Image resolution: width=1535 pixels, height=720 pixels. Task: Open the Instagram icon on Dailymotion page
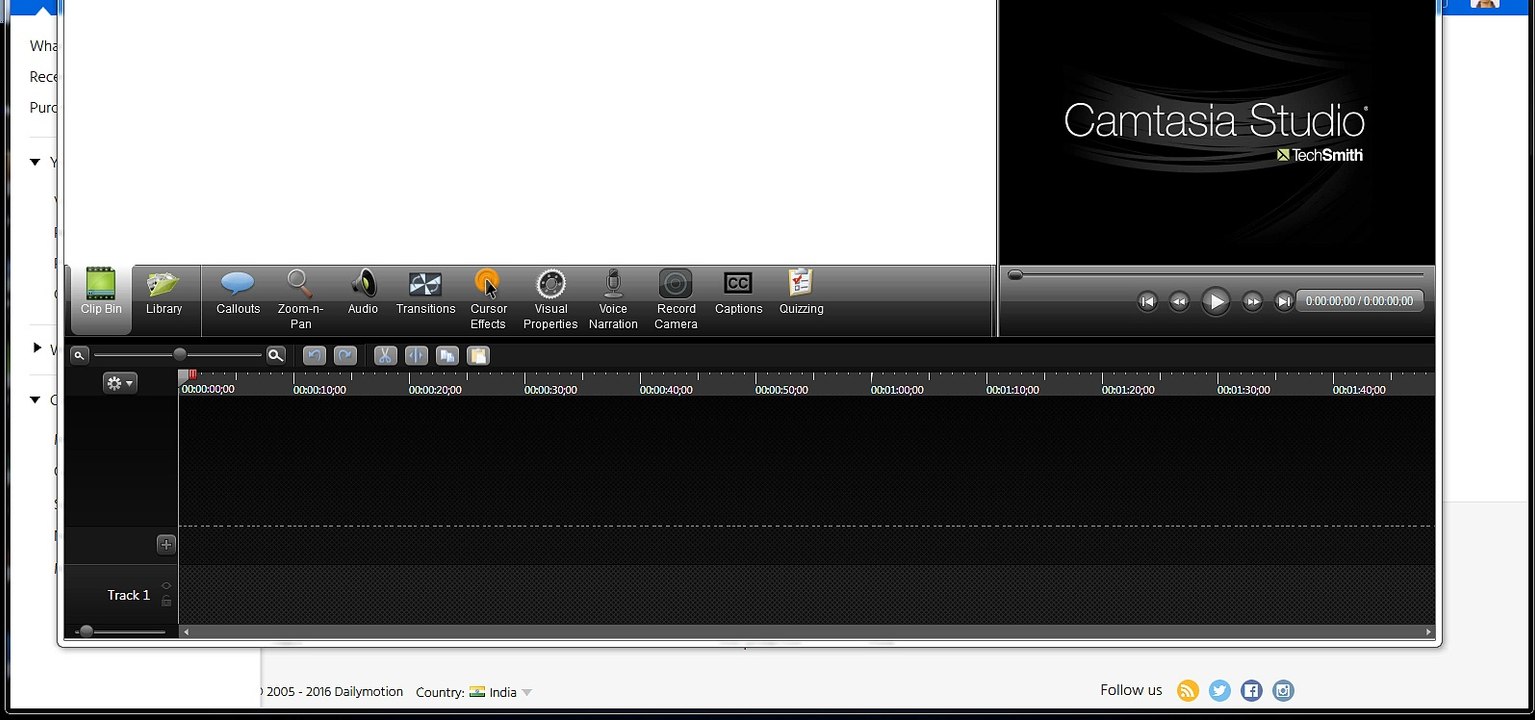click(1283, 690)
